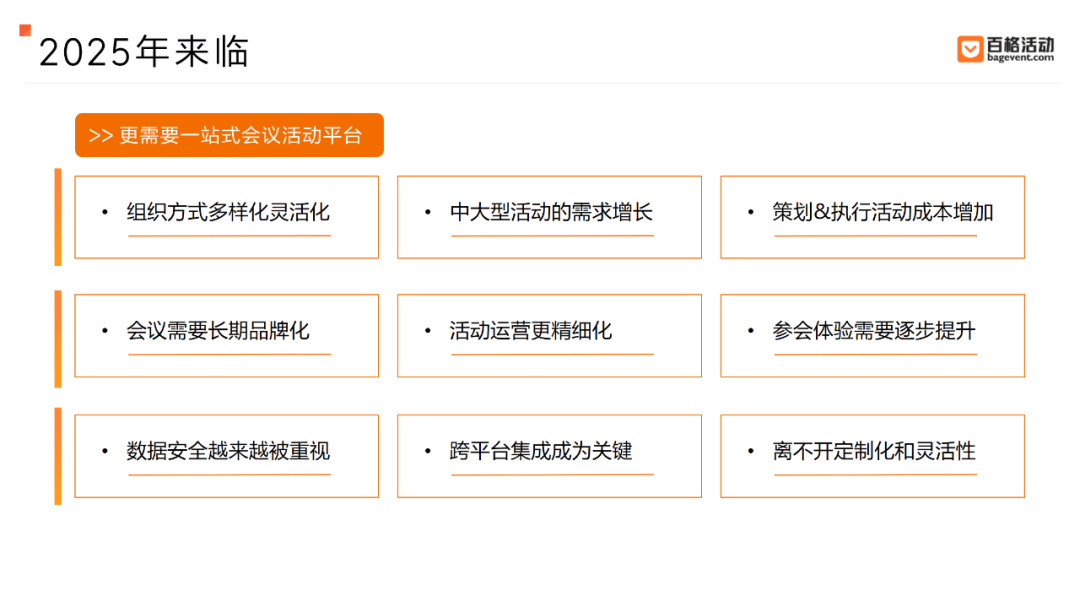The image size is (1080, 591).
Task: Select the 组织方式多样化灵活化 box
Action: (x=227, y=217)
